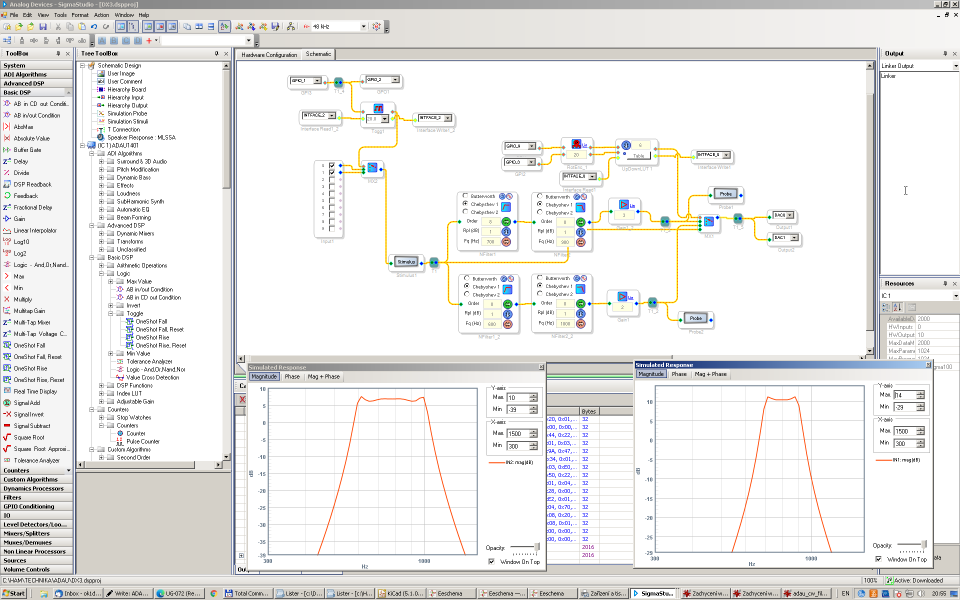The height and width of the screenshot is (600, 960).
Task: Pin the ToolBox panel with pushpin icon
Action: tap(58, 53)
